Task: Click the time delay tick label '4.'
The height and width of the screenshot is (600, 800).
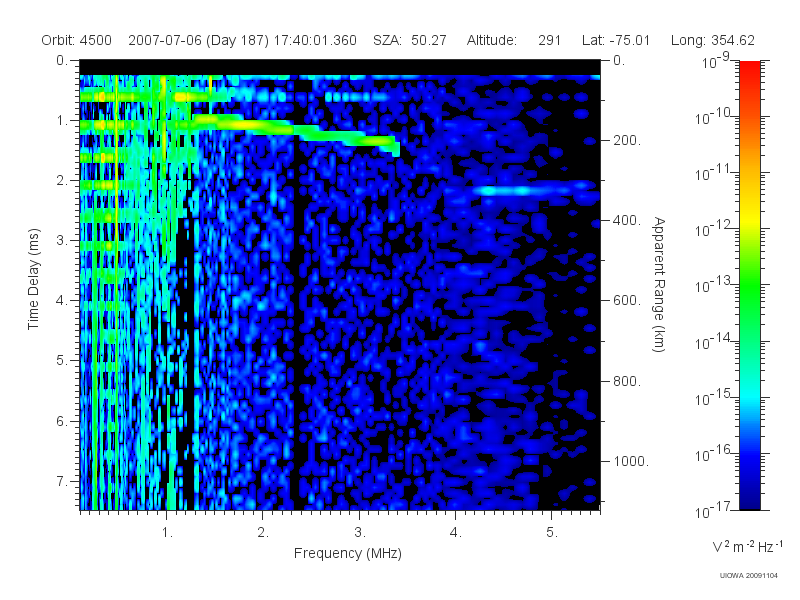Action: 62,301
